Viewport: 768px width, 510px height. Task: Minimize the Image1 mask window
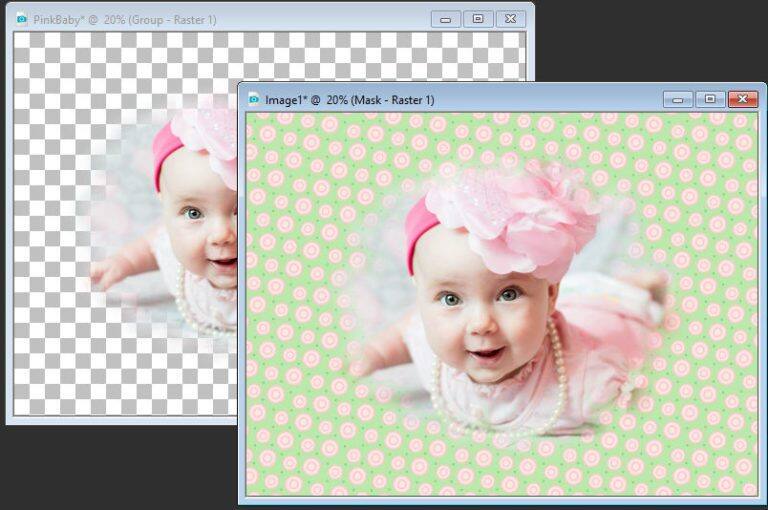coord(678,99)
